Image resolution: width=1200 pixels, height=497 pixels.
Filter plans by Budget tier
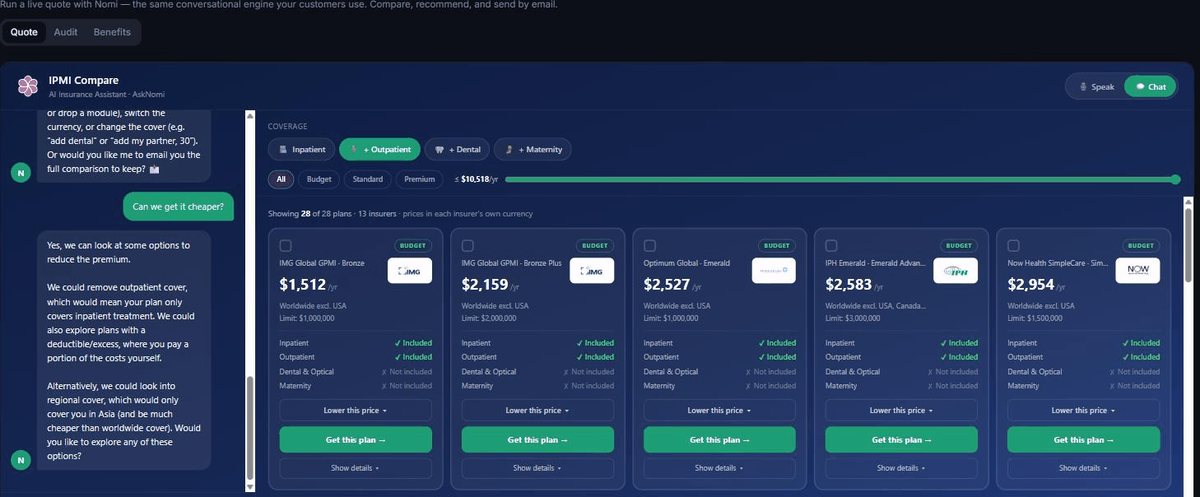coord(319,179)
